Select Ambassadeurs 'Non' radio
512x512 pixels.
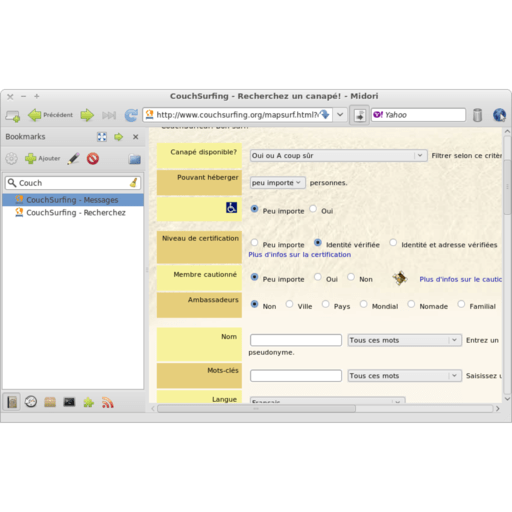pyautogui.click(x=255, y=304)
